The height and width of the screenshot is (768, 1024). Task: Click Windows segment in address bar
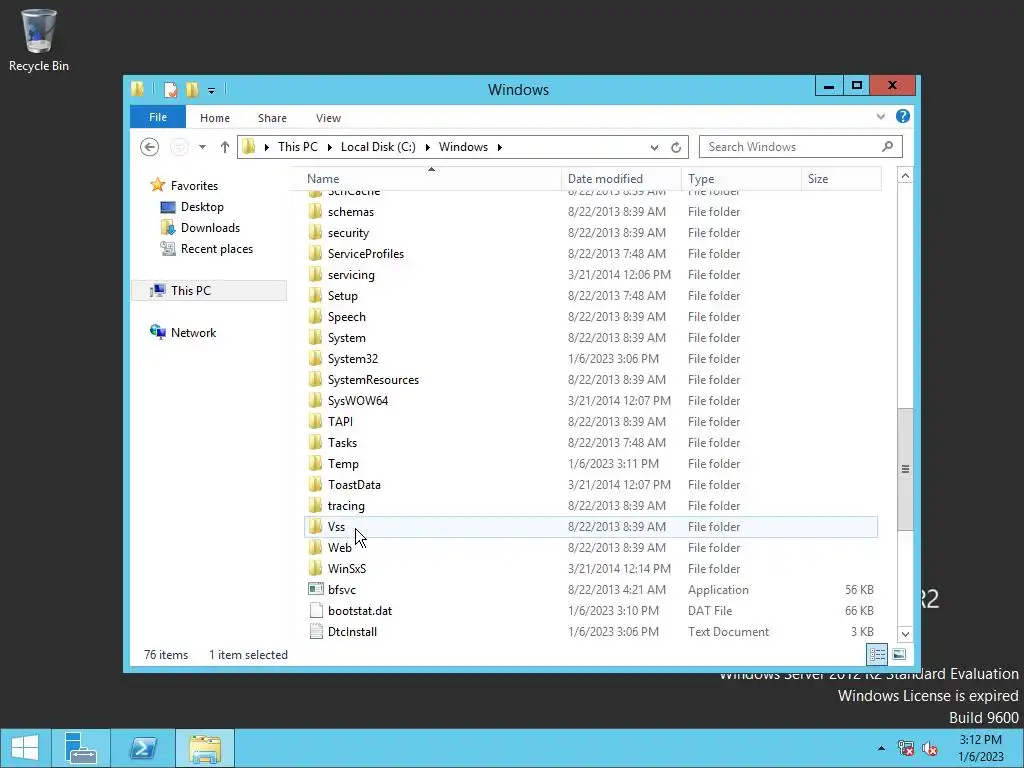463,147
